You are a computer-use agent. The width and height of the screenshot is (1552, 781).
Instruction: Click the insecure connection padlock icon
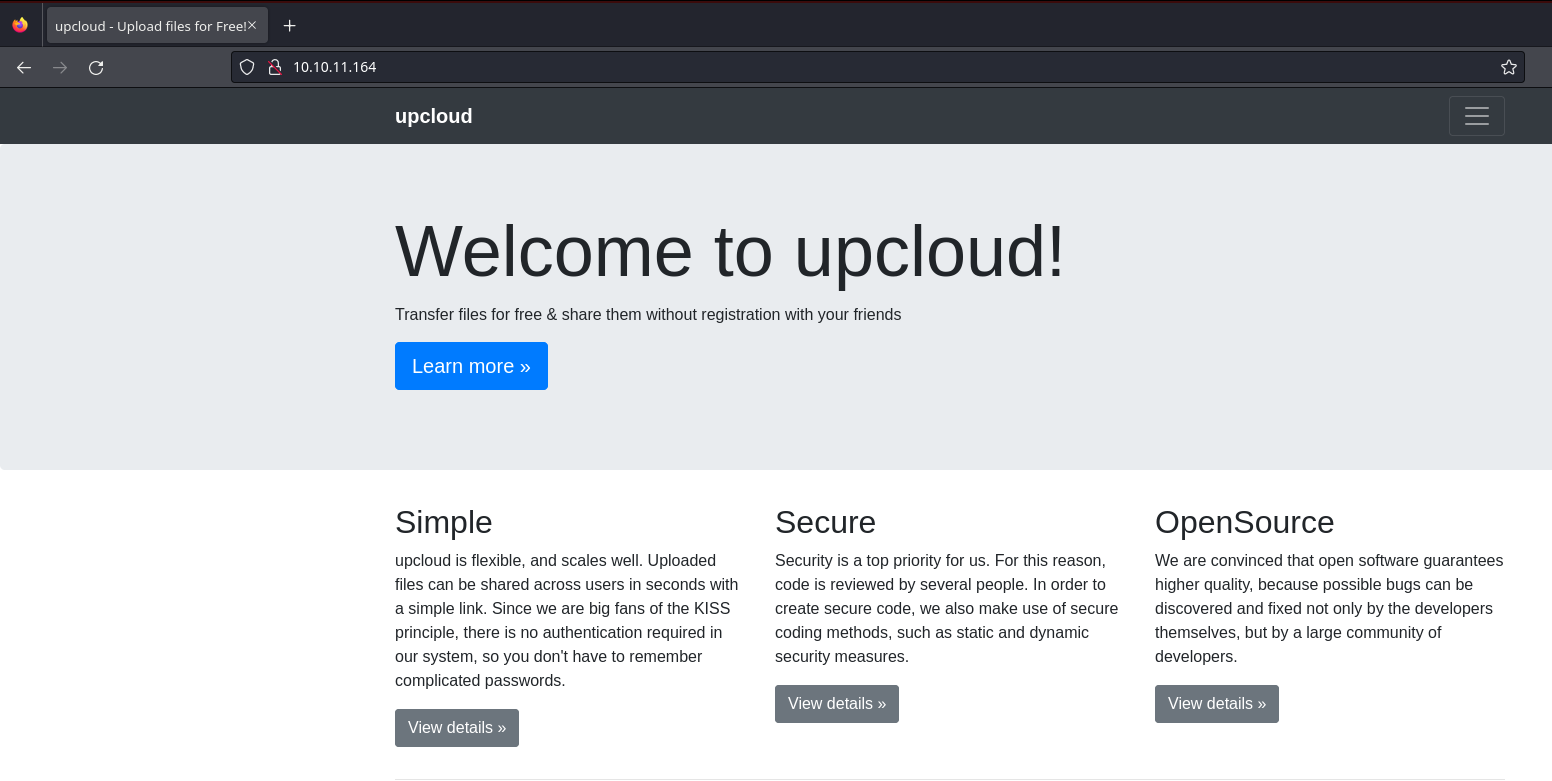[274, 67]
